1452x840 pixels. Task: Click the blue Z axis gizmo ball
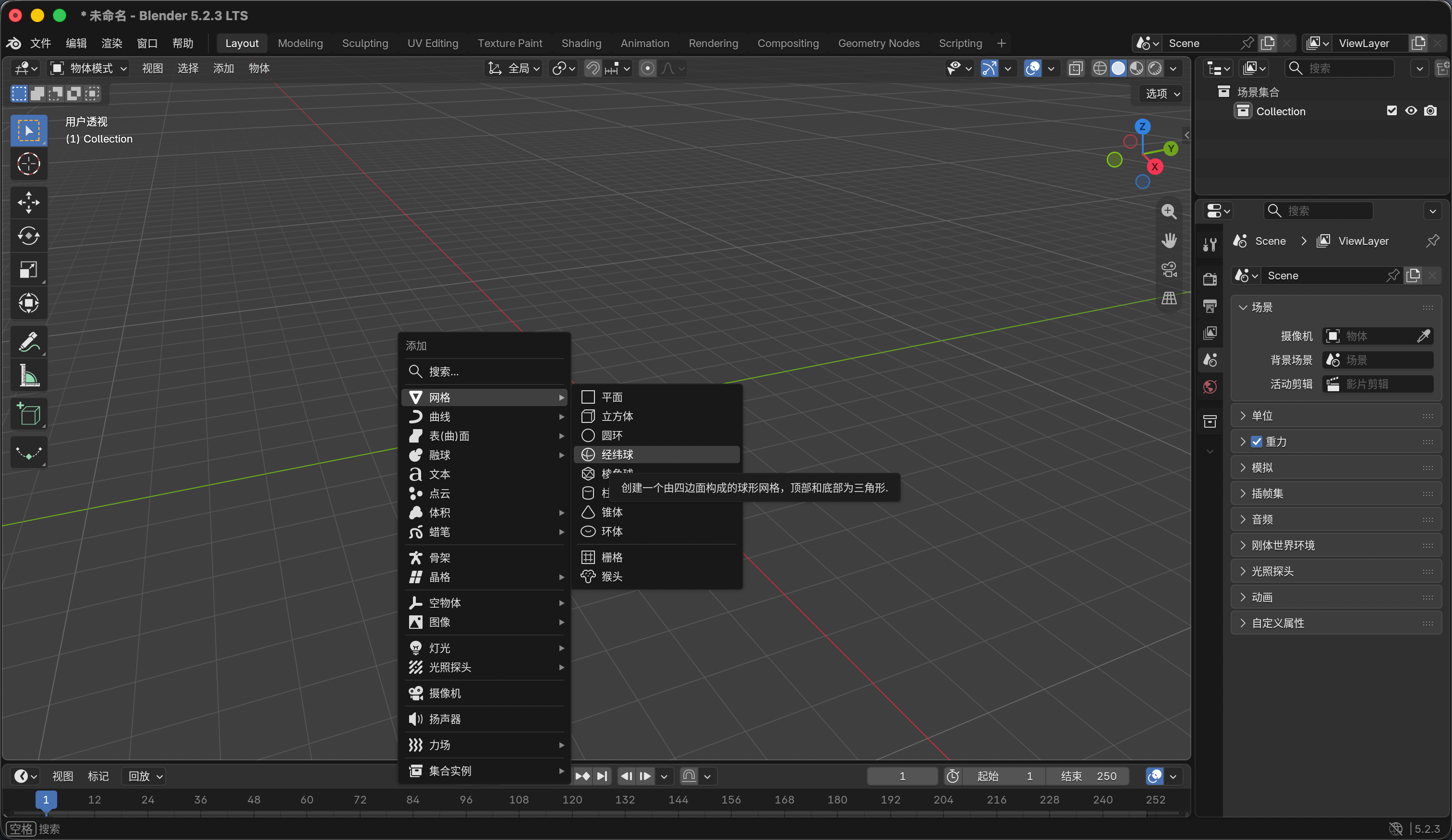tap(1142, 126)
